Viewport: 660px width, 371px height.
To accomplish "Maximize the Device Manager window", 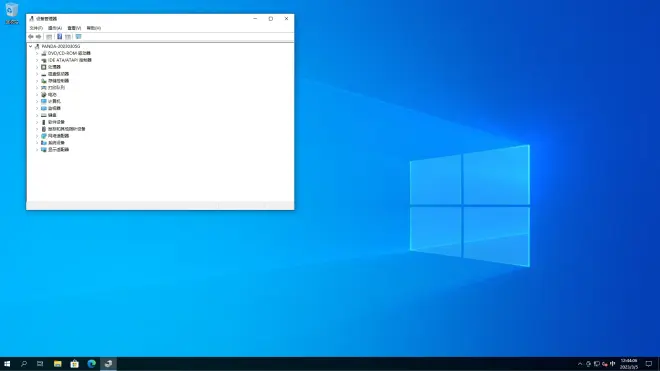I will (x=271, y=19).
